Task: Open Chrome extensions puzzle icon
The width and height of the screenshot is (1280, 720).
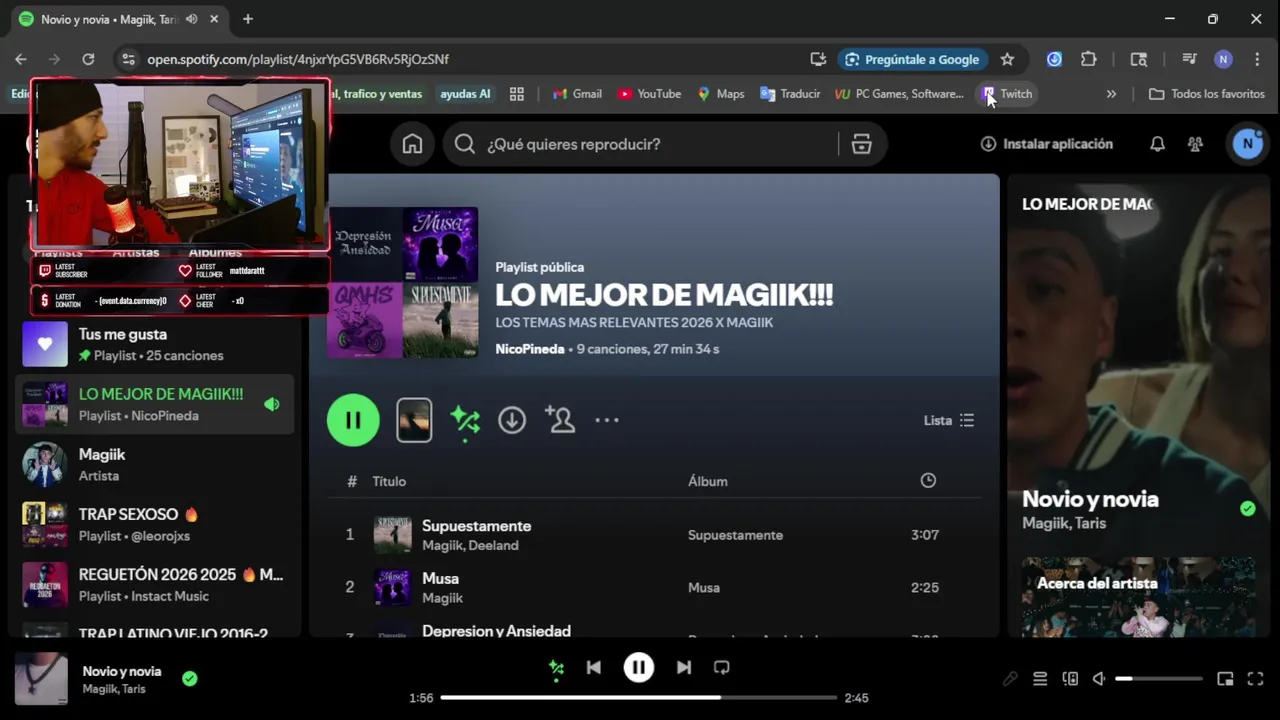Action: tap(1089, 59)
